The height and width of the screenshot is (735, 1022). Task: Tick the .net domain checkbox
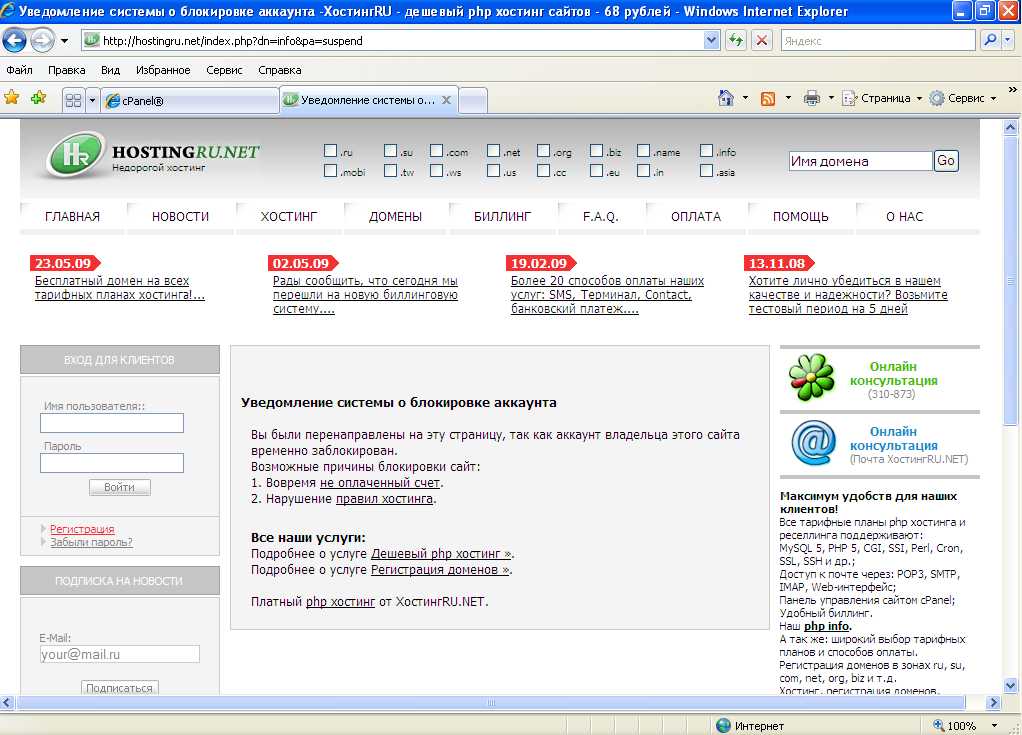click(493, 151)
